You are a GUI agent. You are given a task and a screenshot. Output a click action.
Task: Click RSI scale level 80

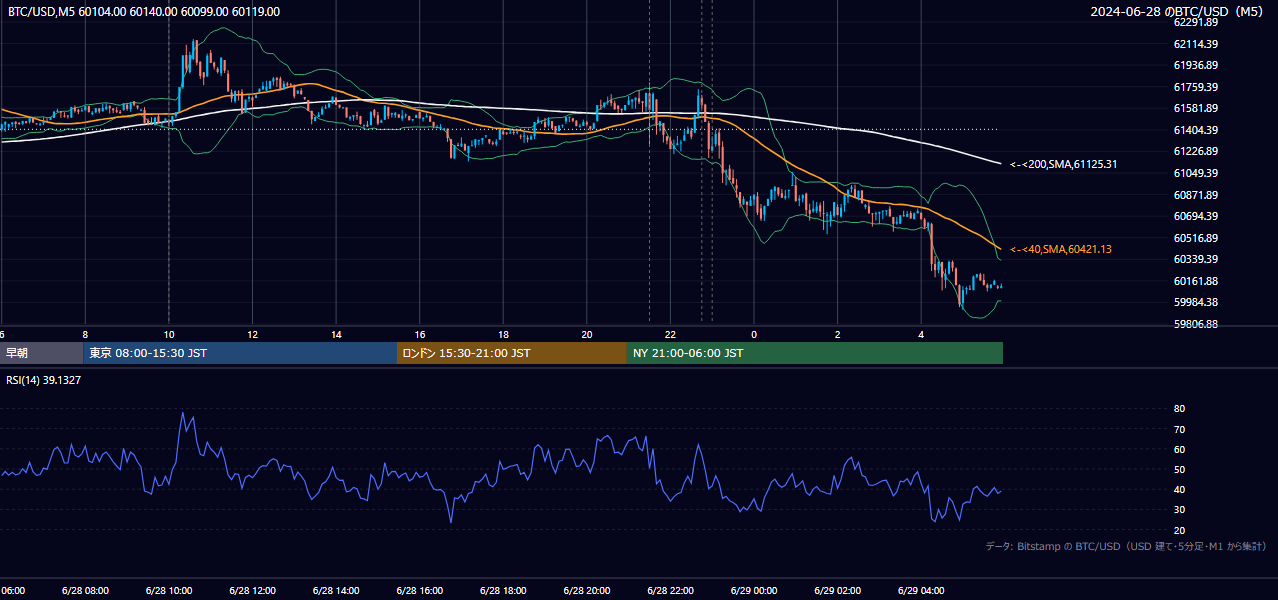tap(1179, 409)
